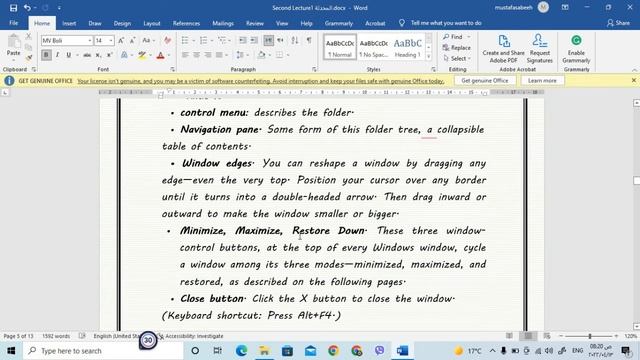Click Type here to search box

tap(103, 351)
